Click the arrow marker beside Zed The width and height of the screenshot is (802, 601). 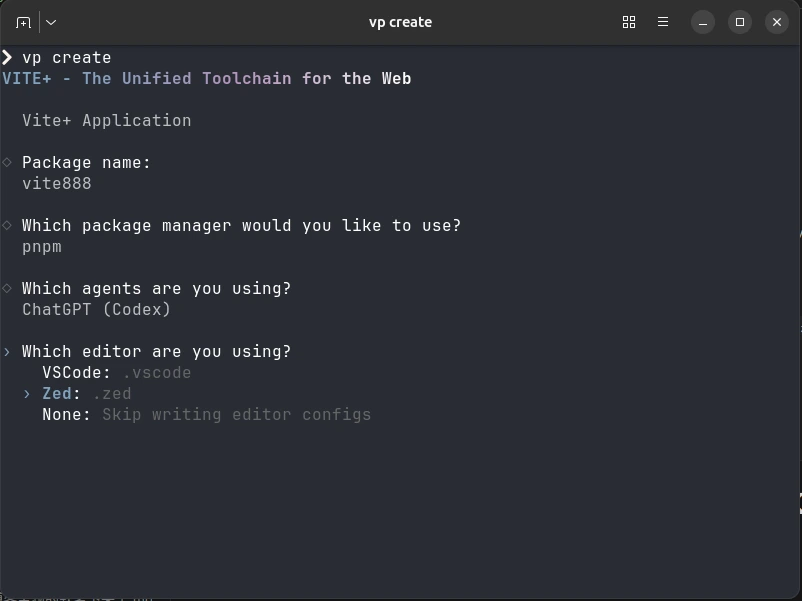28,394
